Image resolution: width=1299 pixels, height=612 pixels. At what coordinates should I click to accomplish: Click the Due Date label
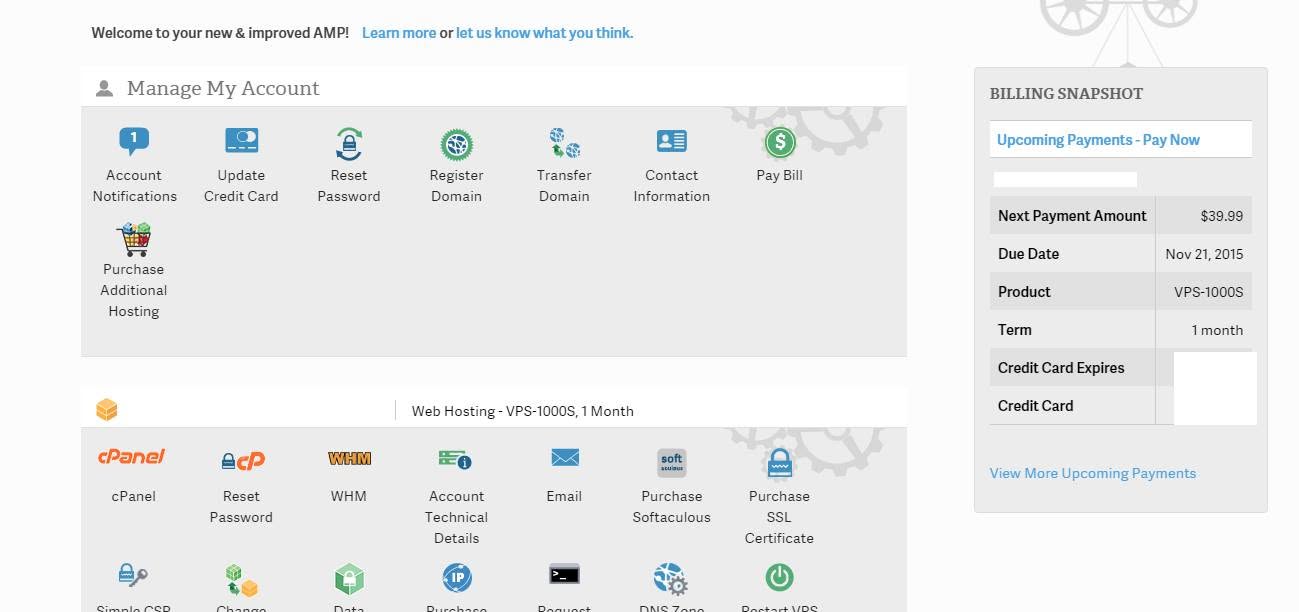tap(1028, 254)
